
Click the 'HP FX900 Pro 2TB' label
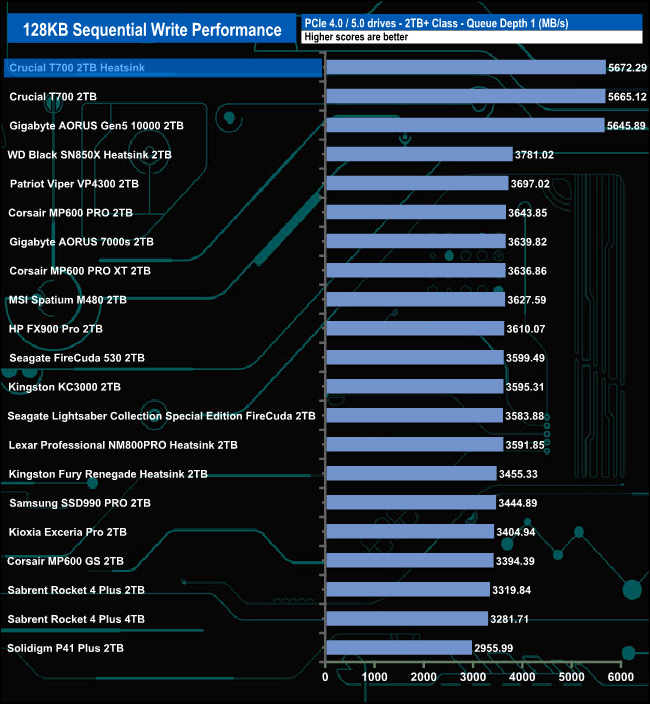(56, 329)
